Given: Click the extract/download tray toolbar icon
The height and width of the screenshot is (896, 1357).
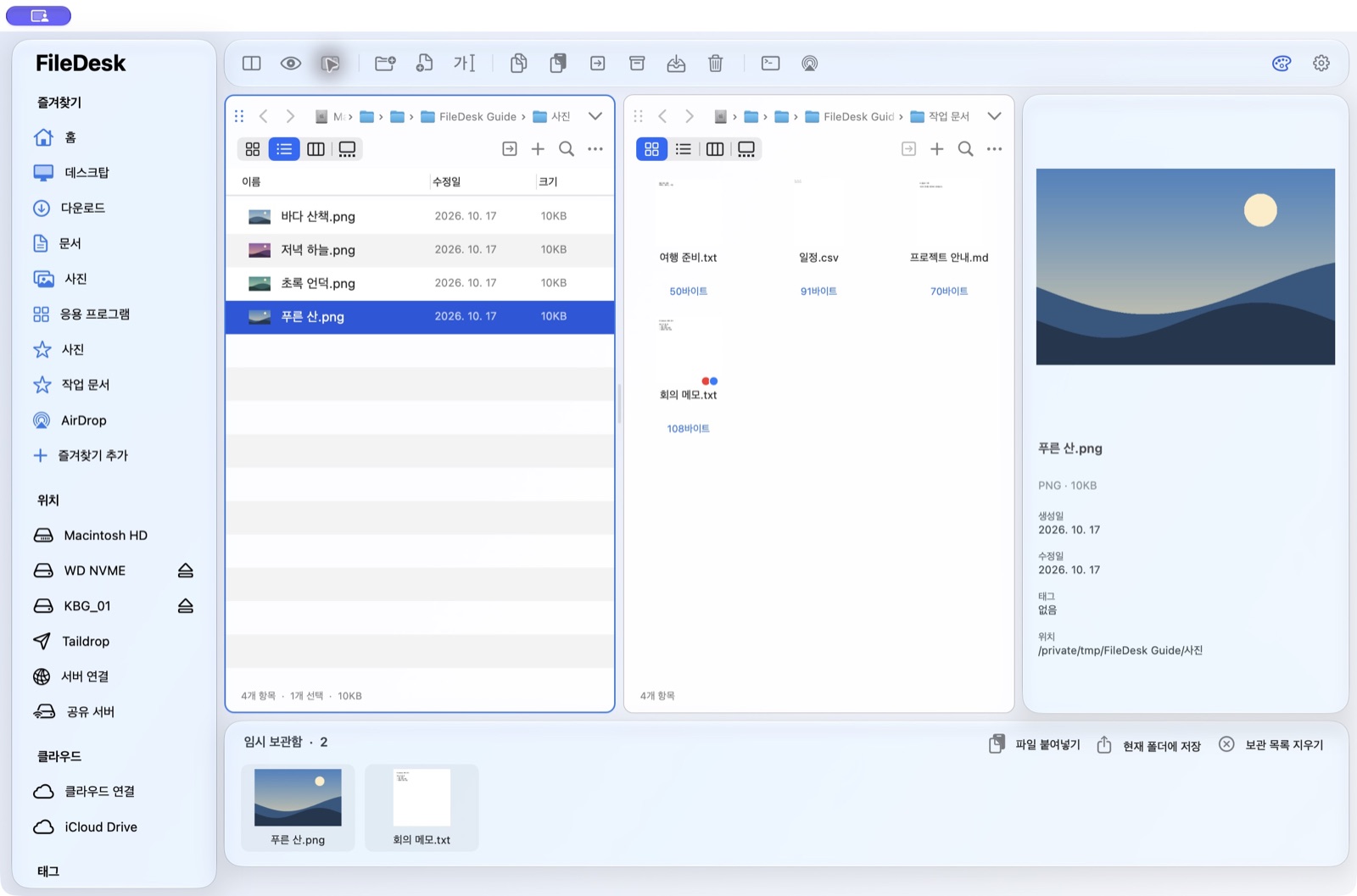Looking at the screenshot, I should 676,64.
